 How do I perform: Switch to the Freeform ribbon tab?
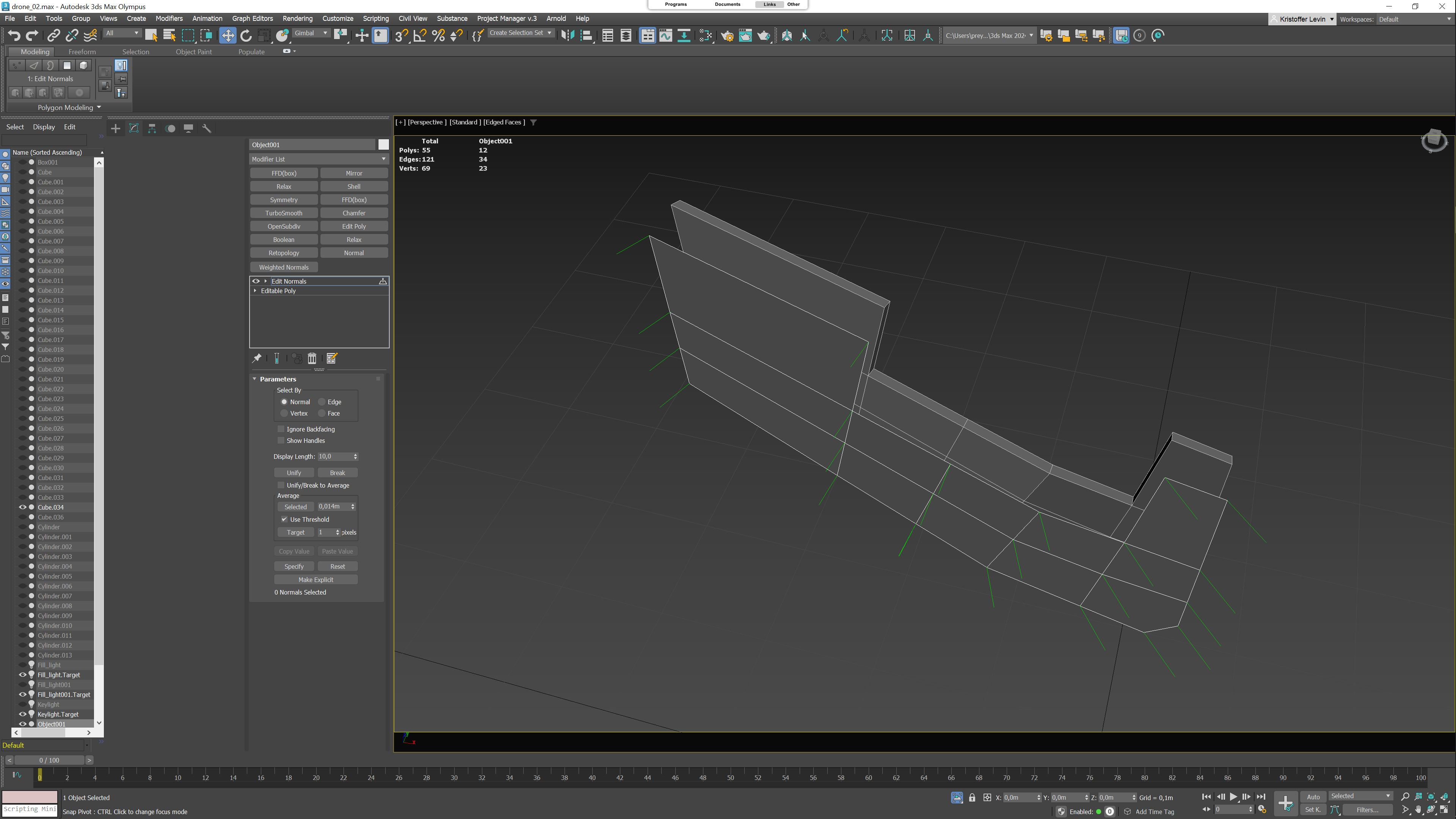[82, 52]
